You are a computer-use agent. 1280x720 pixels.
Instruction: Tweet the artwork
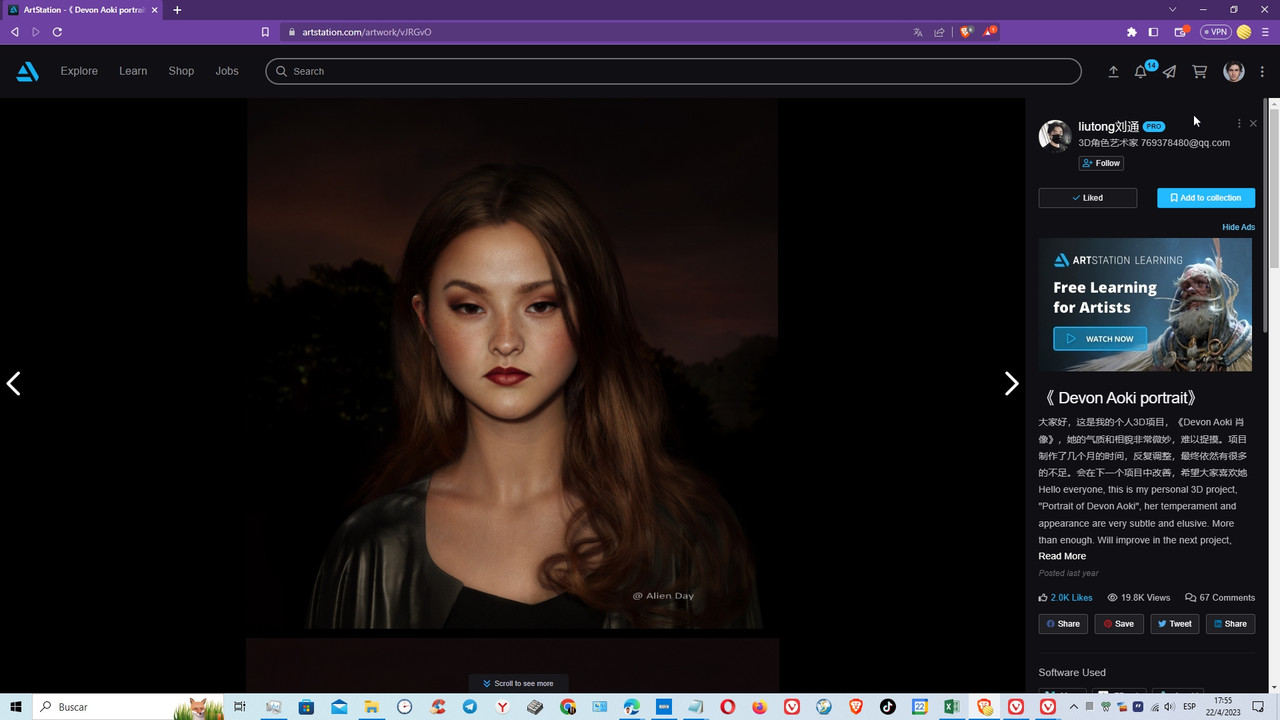1174,623
